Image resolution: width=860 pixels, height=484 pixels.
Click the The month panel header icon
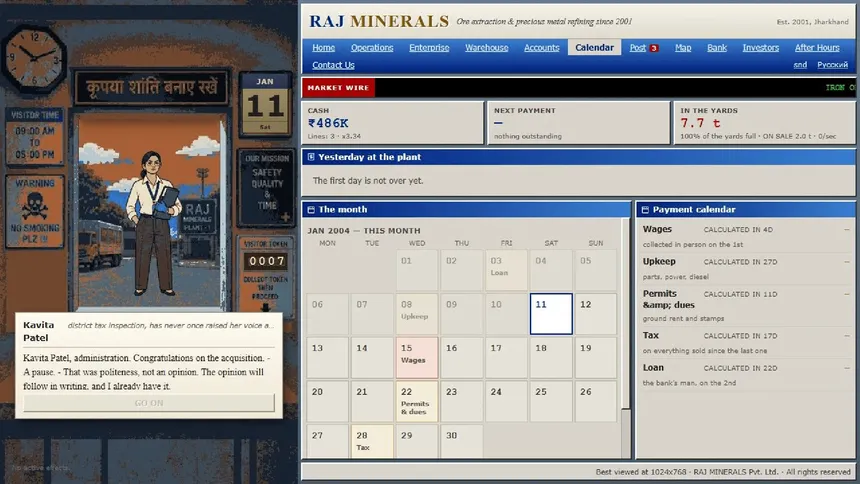tap(311, 210)
